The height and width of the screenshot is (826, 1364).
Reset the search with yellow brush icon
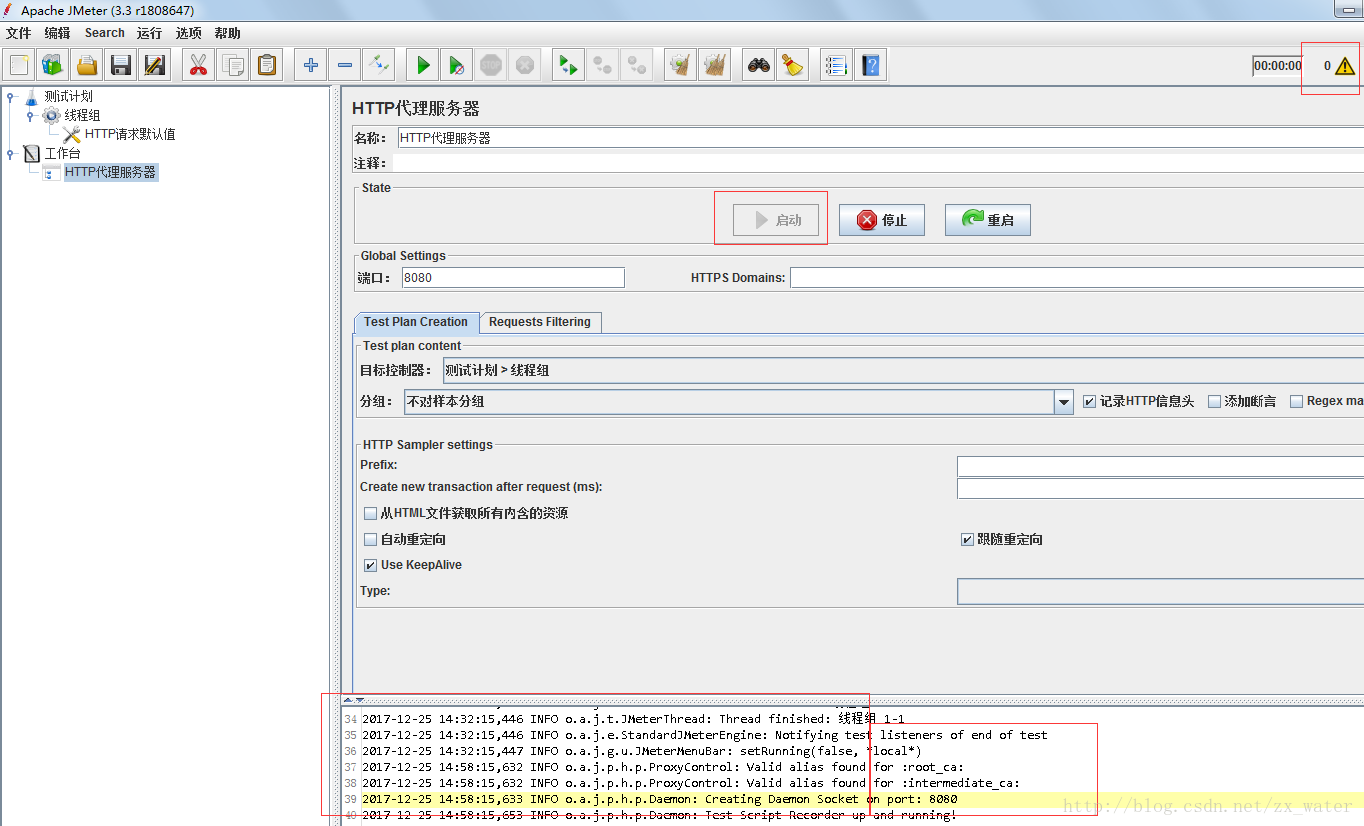pyautogui.click(x=793, y=66)
